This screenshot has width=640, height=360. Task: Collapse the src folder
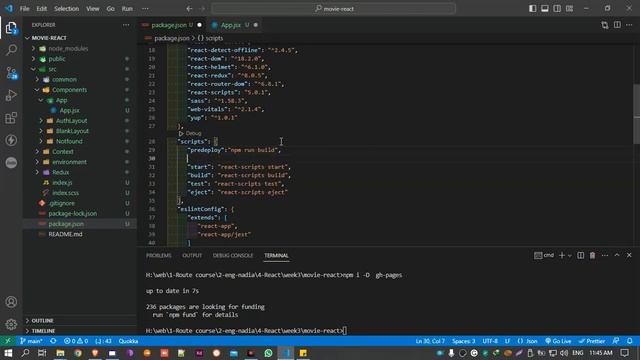coord(33,69)
